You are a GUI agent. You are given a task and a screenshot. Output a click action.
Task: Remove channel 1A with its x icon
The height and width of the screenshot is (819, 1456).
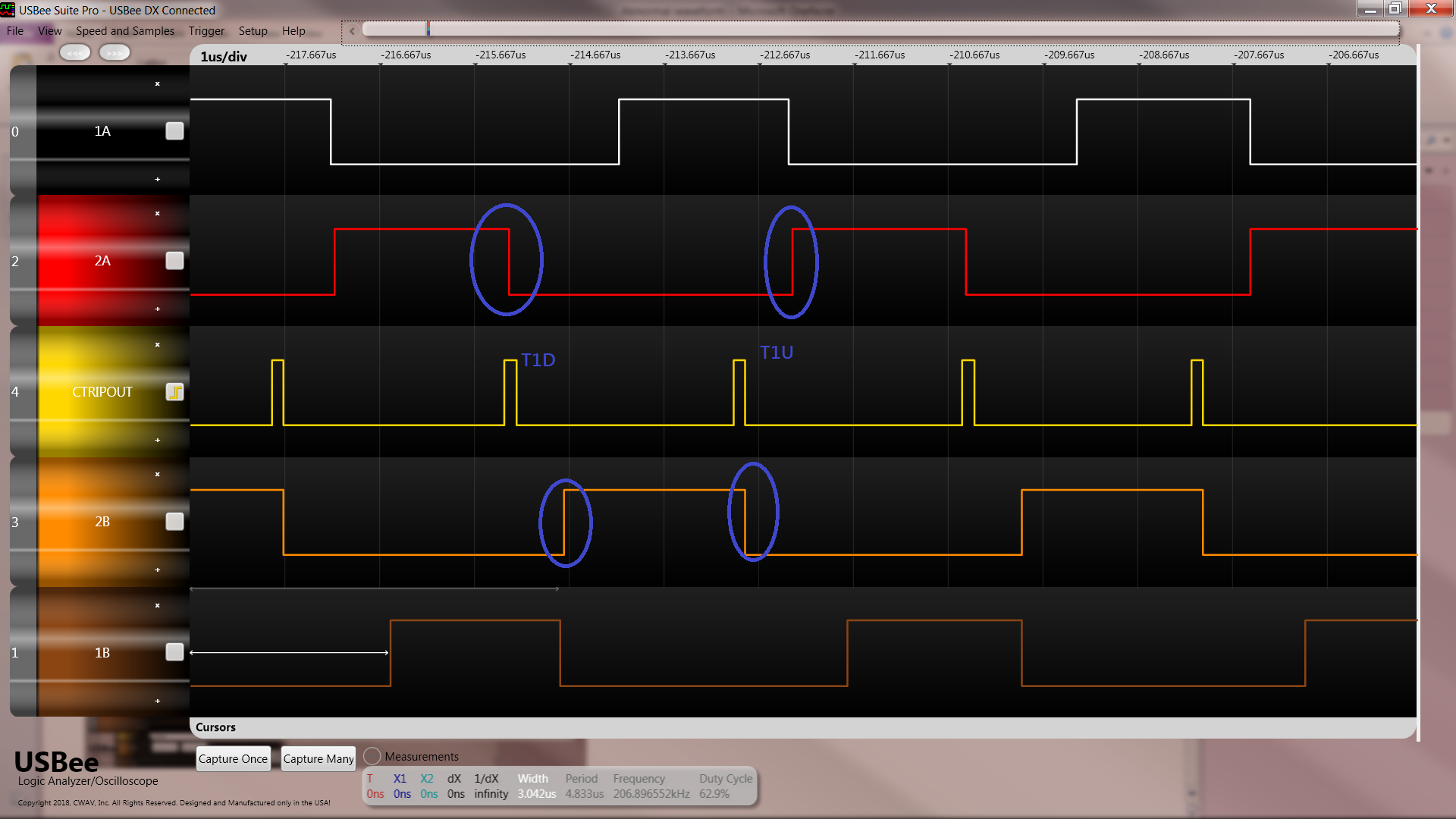[158, 84]
